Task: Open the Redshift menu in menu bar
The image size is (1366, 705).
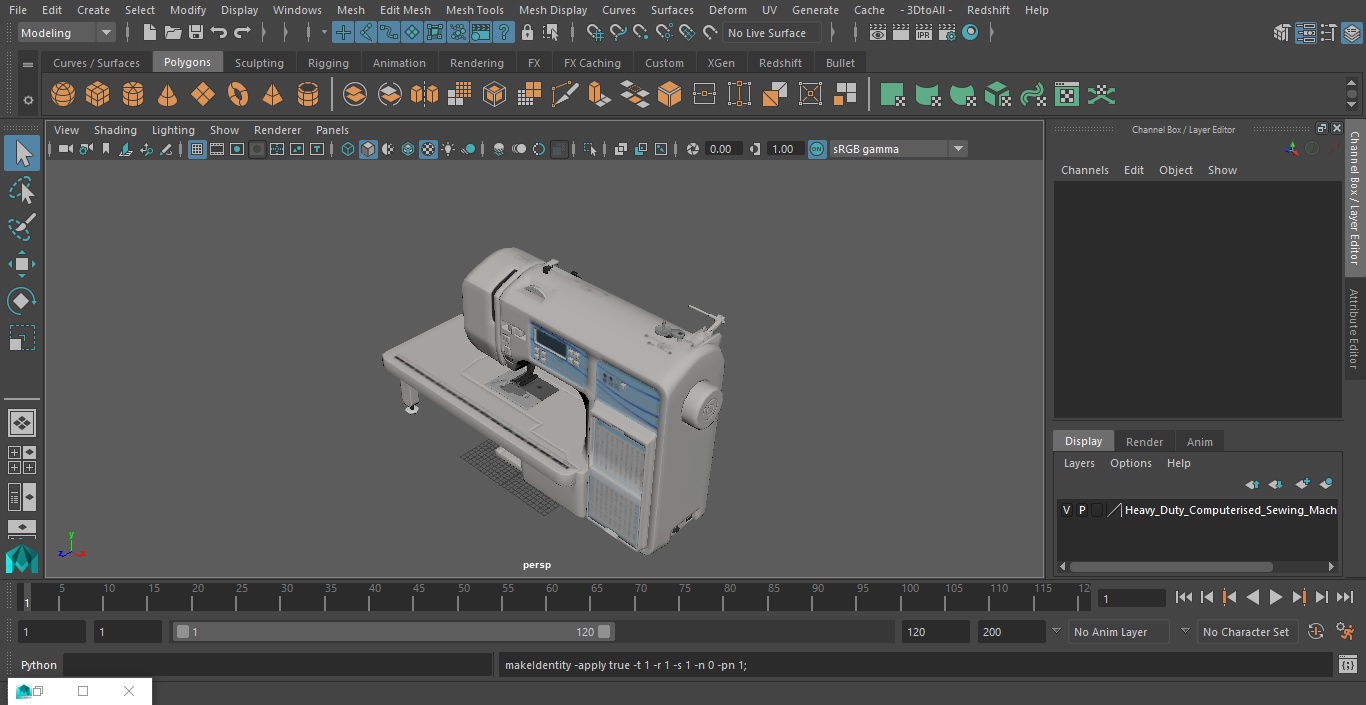Action: click(988, 10)
